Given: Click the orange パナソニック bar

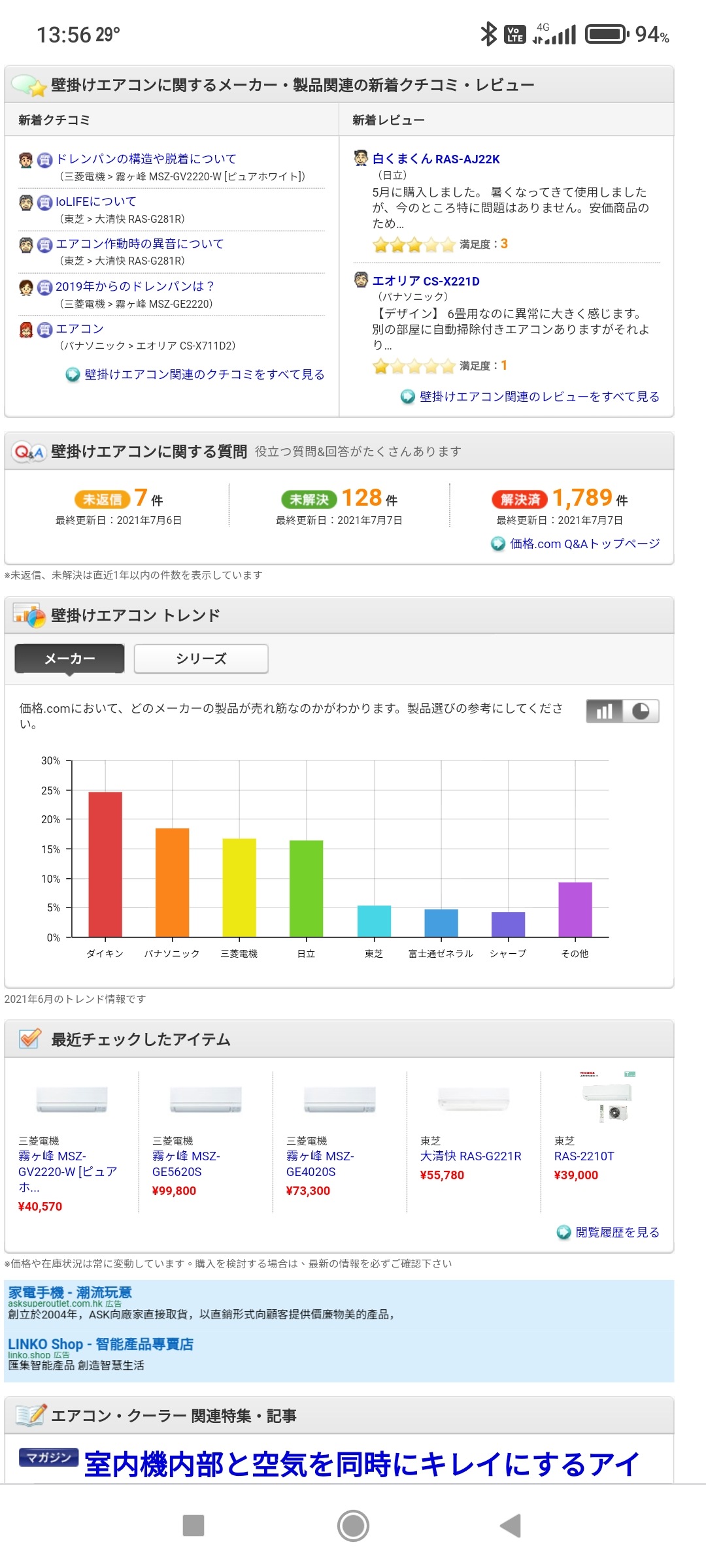Looking at the screenshot, I should (172, 883).
